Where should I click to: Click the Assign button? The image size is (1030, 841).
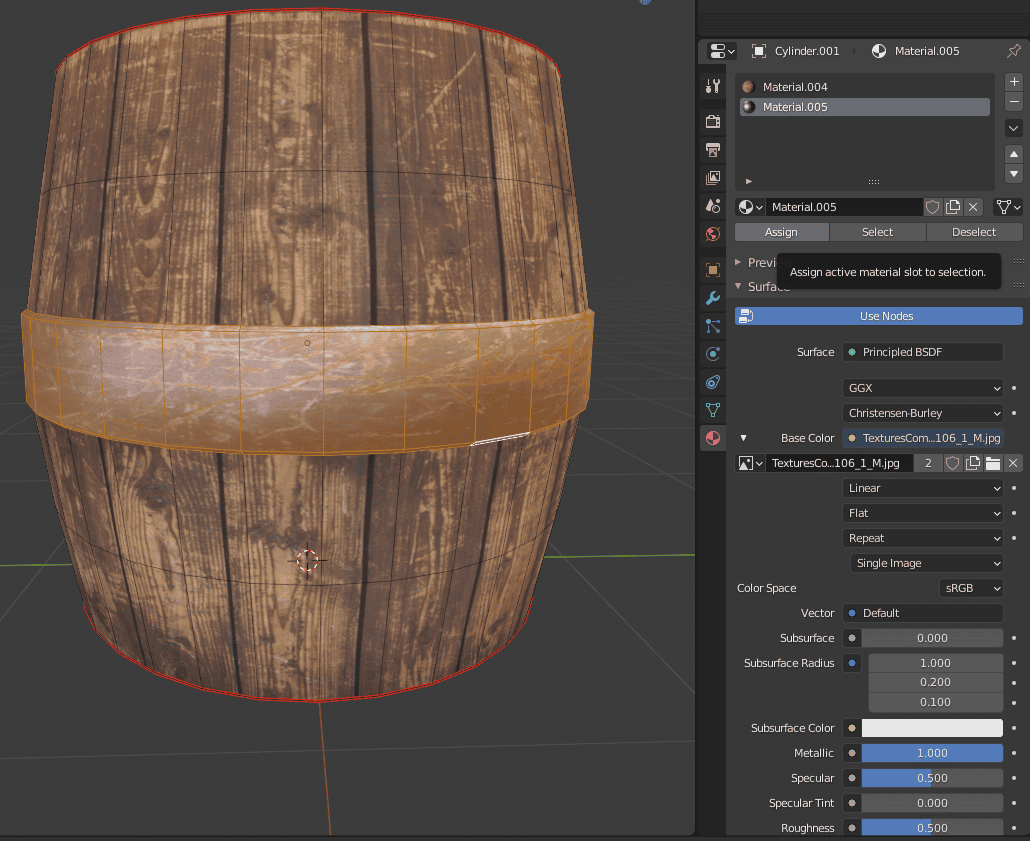pyautogui.click(x=781, y=232)
